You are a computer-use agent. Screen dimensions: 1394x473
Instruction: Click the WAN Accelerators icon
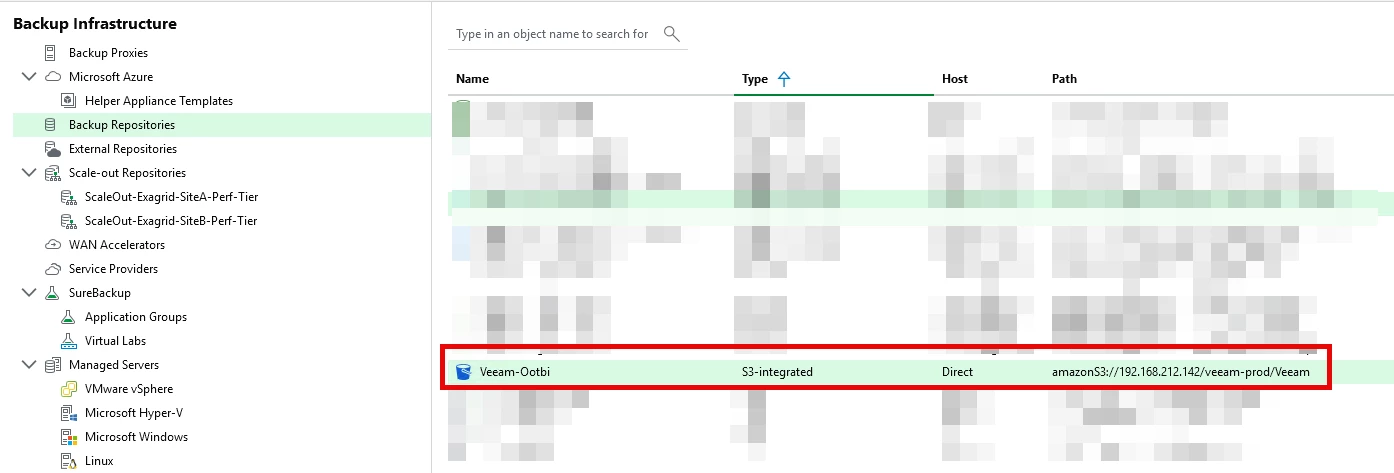(x=52, y=245)
